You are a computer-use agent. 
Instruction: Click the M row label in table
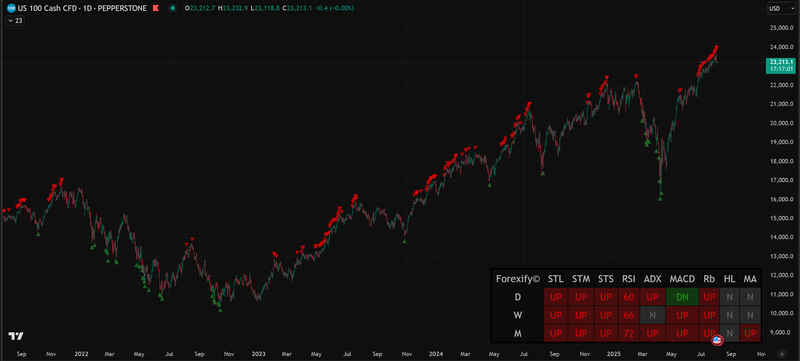tap(517, 333)
